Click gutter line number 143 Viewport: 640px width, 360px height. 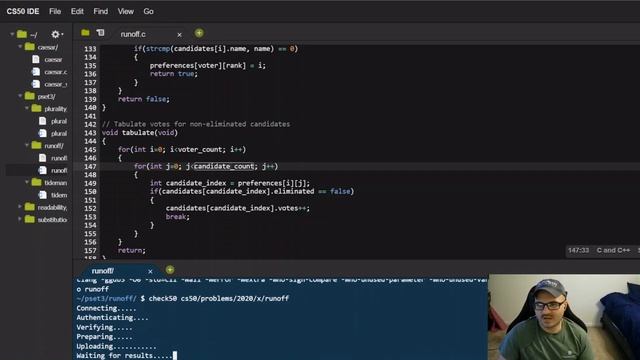tap(90, 133)
